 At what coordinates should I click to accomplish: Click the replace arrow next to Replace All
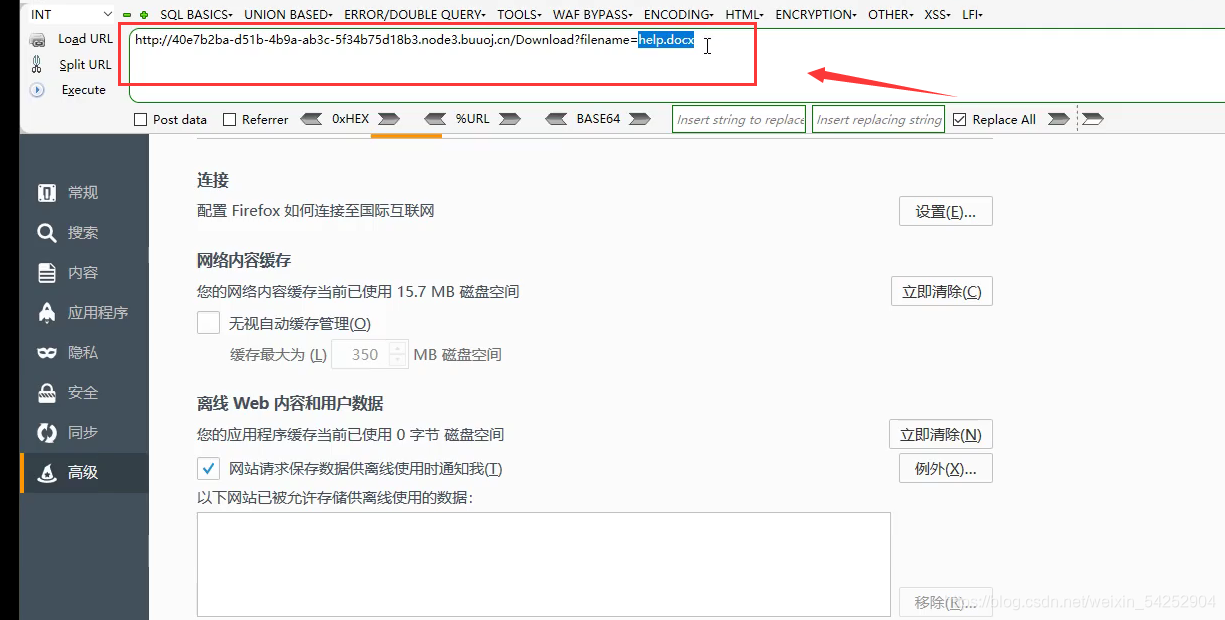click(x=1058, y=119)
